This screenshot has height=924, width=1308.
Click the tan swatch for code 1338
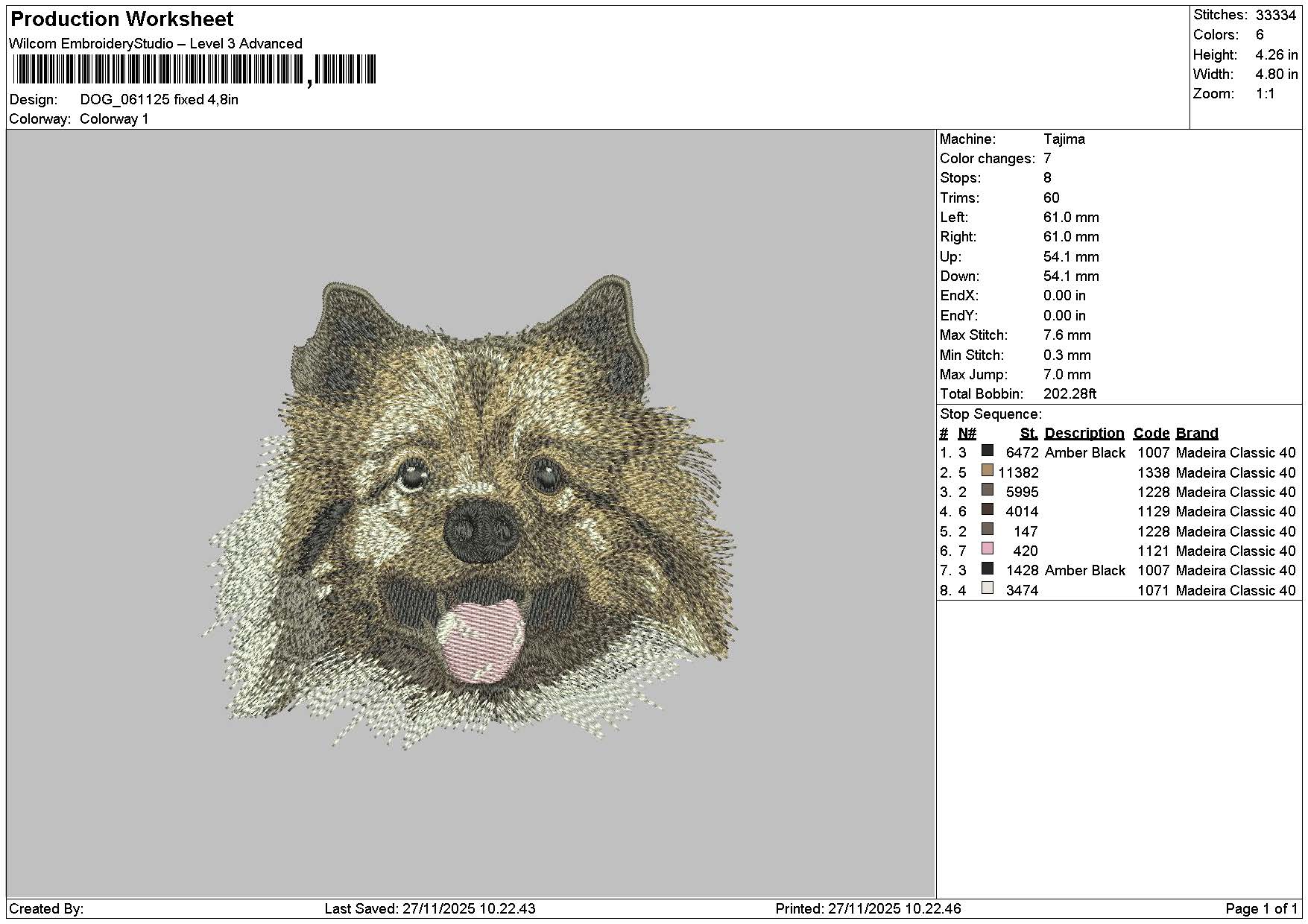click(988, 470)
